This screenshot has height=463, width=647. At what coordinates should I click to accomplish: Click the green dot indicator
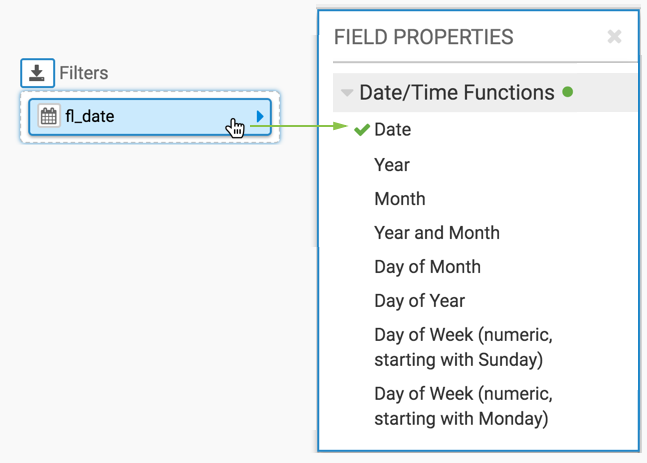[568, 92]
